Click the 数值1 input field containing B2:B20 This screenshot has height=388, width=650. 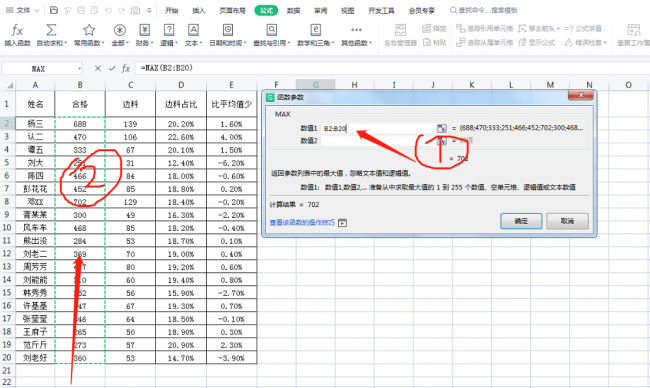pos(379,129)
